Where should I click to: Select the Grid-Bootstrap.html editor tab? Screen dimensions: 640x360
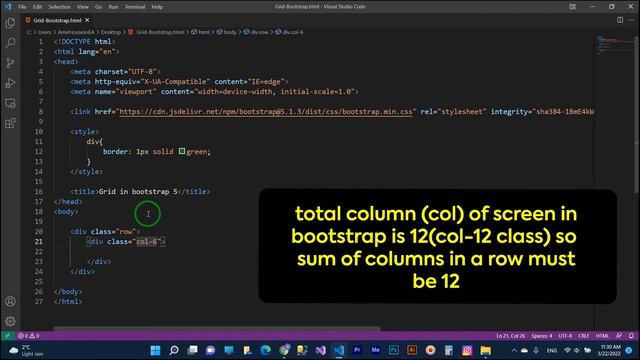57,20
